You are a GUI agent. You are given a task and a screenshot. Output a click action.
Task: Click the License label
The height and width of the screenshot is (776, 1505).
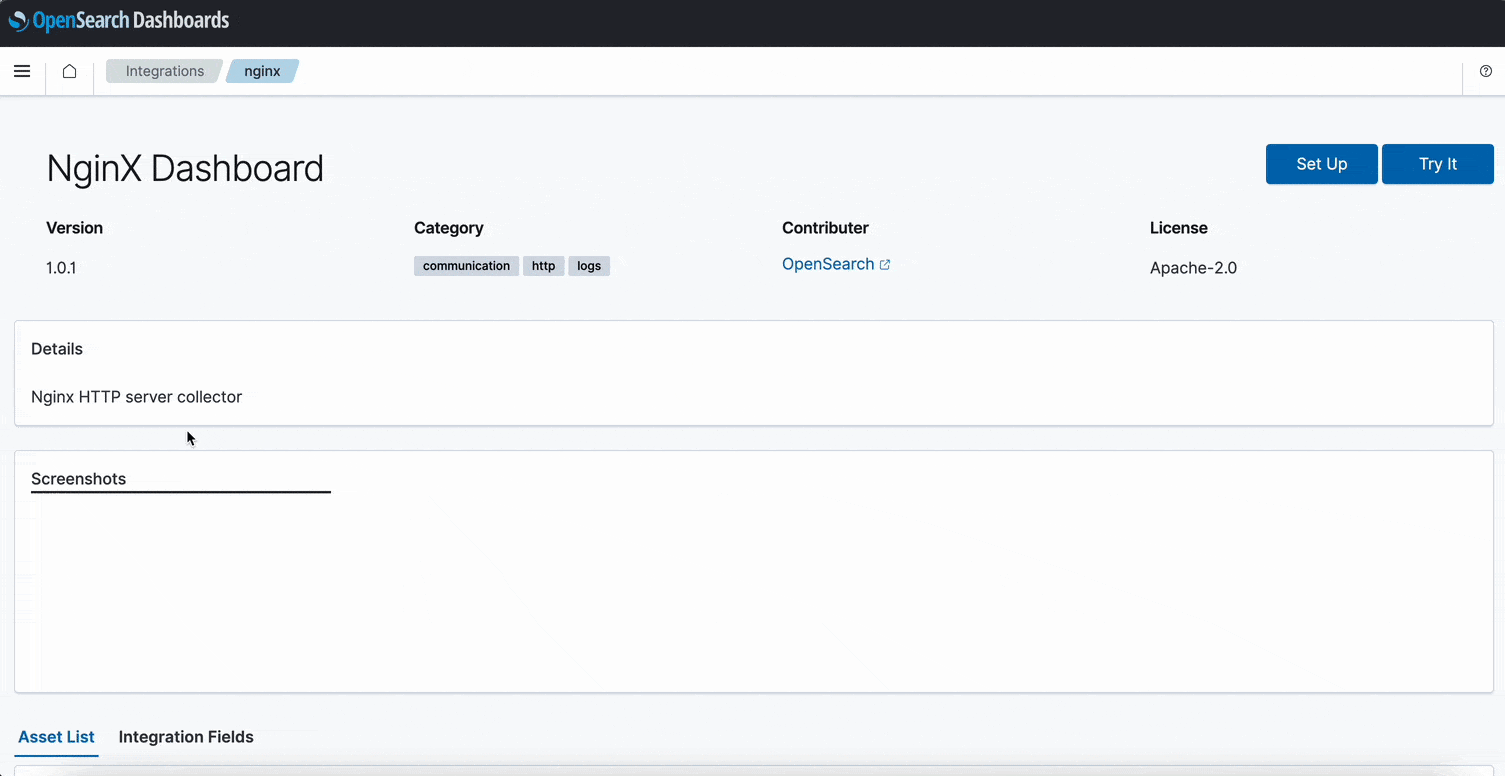click(1179, 228)
